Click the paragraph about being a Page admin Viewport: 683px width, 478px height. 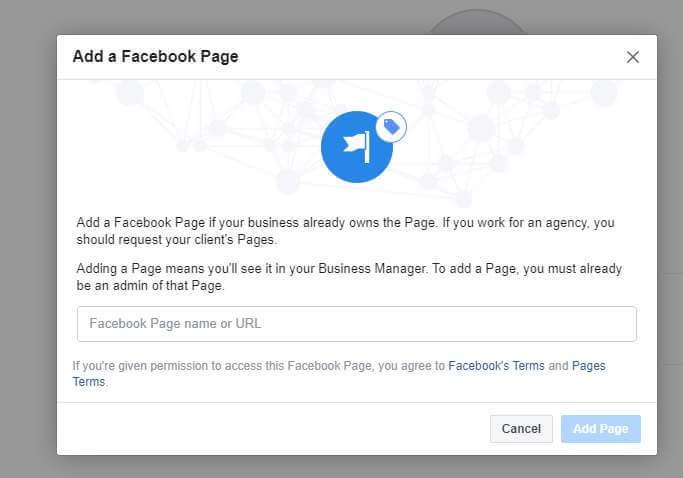(x=349, y=277)
